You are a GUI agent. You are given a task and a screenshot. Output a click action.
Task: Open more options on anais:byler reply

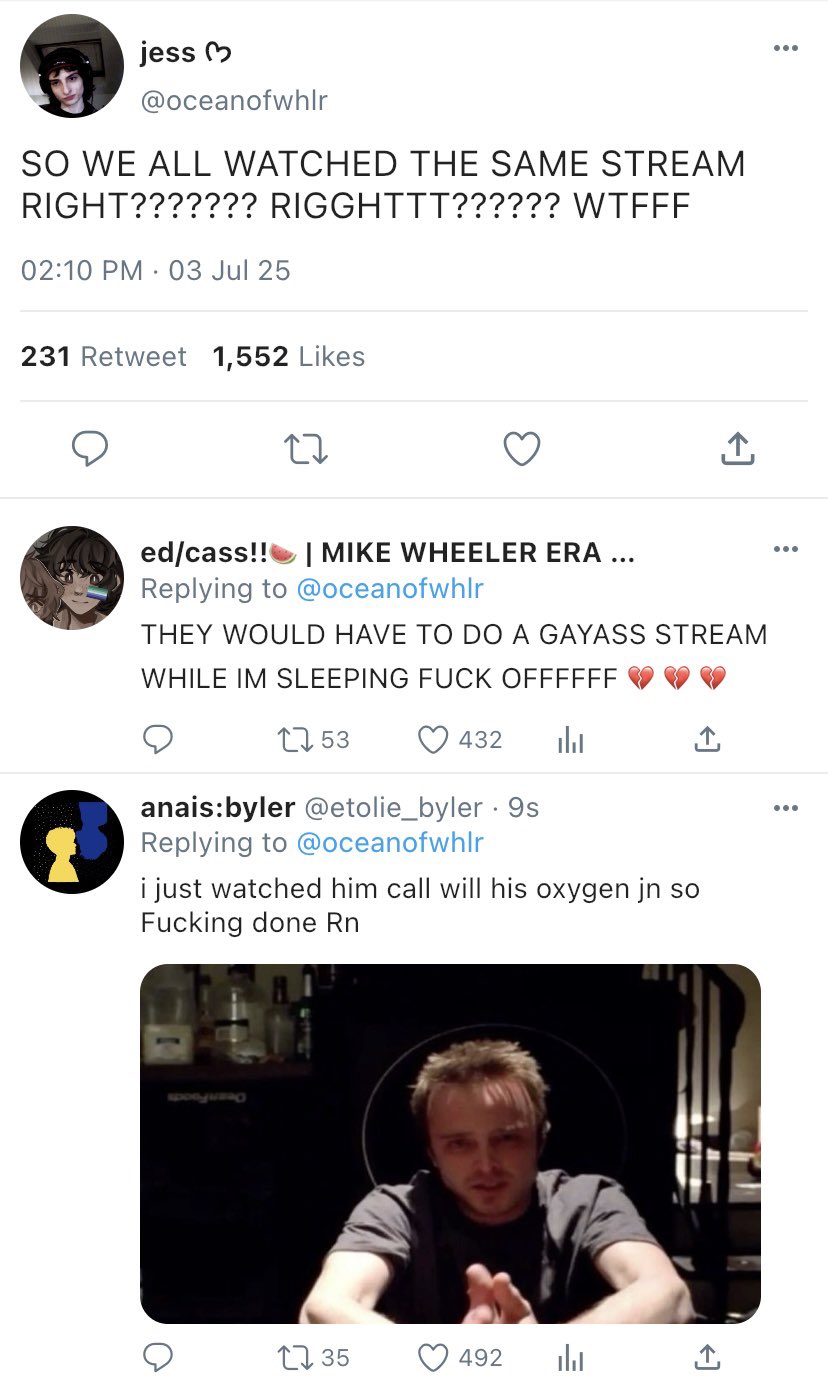[x=786, y=807]
